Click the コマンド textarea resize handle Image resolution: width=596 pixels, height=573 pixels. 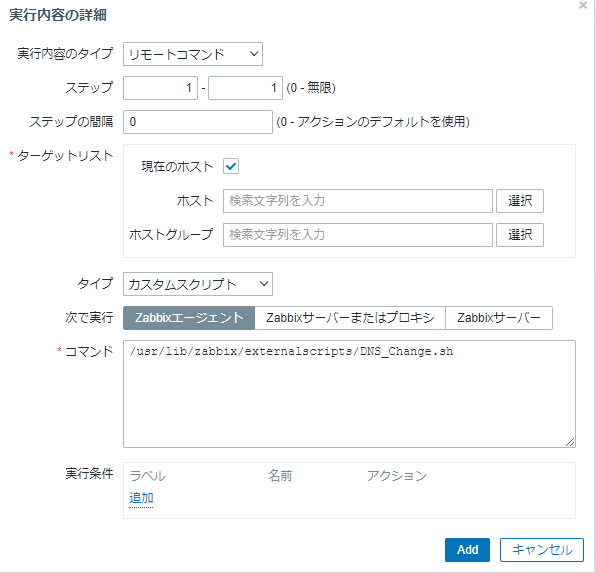pos(570,442)
